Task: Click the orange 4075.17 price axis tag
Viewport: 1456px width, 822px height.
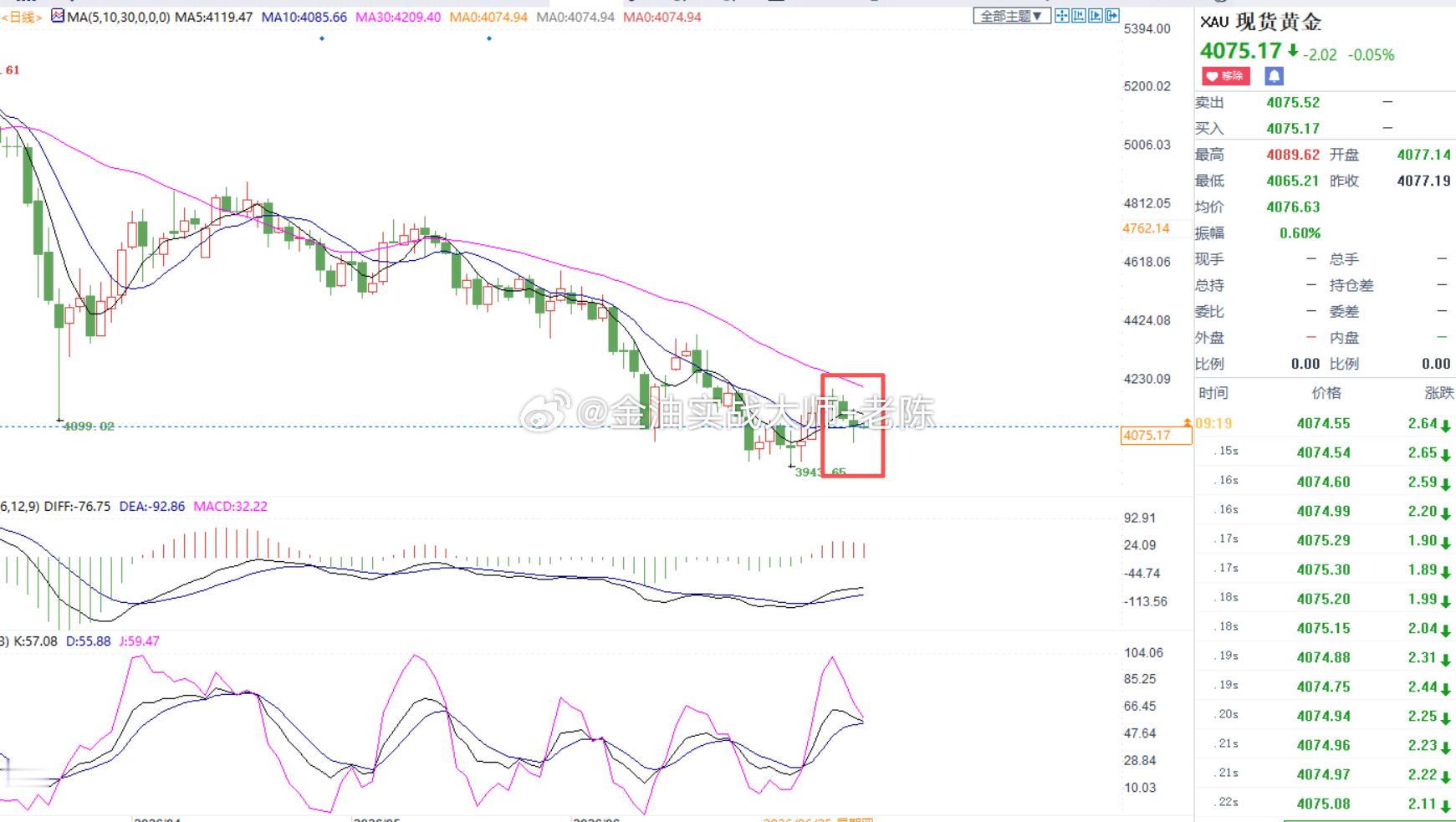Action: click(1156, 436)
